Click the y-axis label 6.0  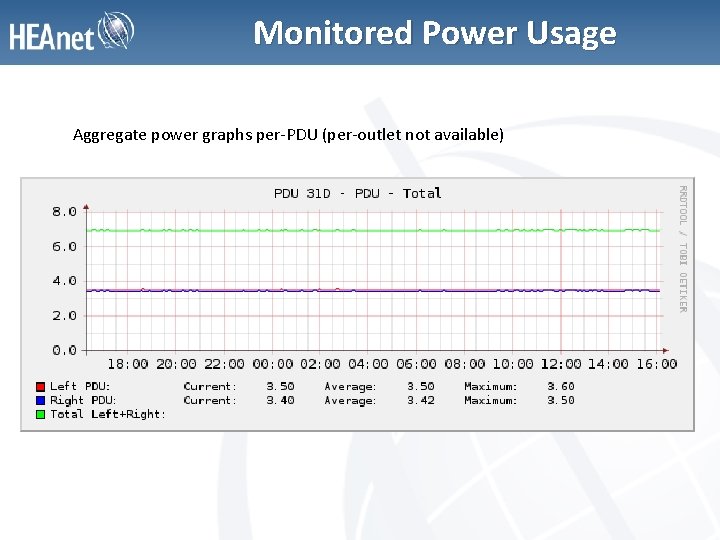click(64, 247)
